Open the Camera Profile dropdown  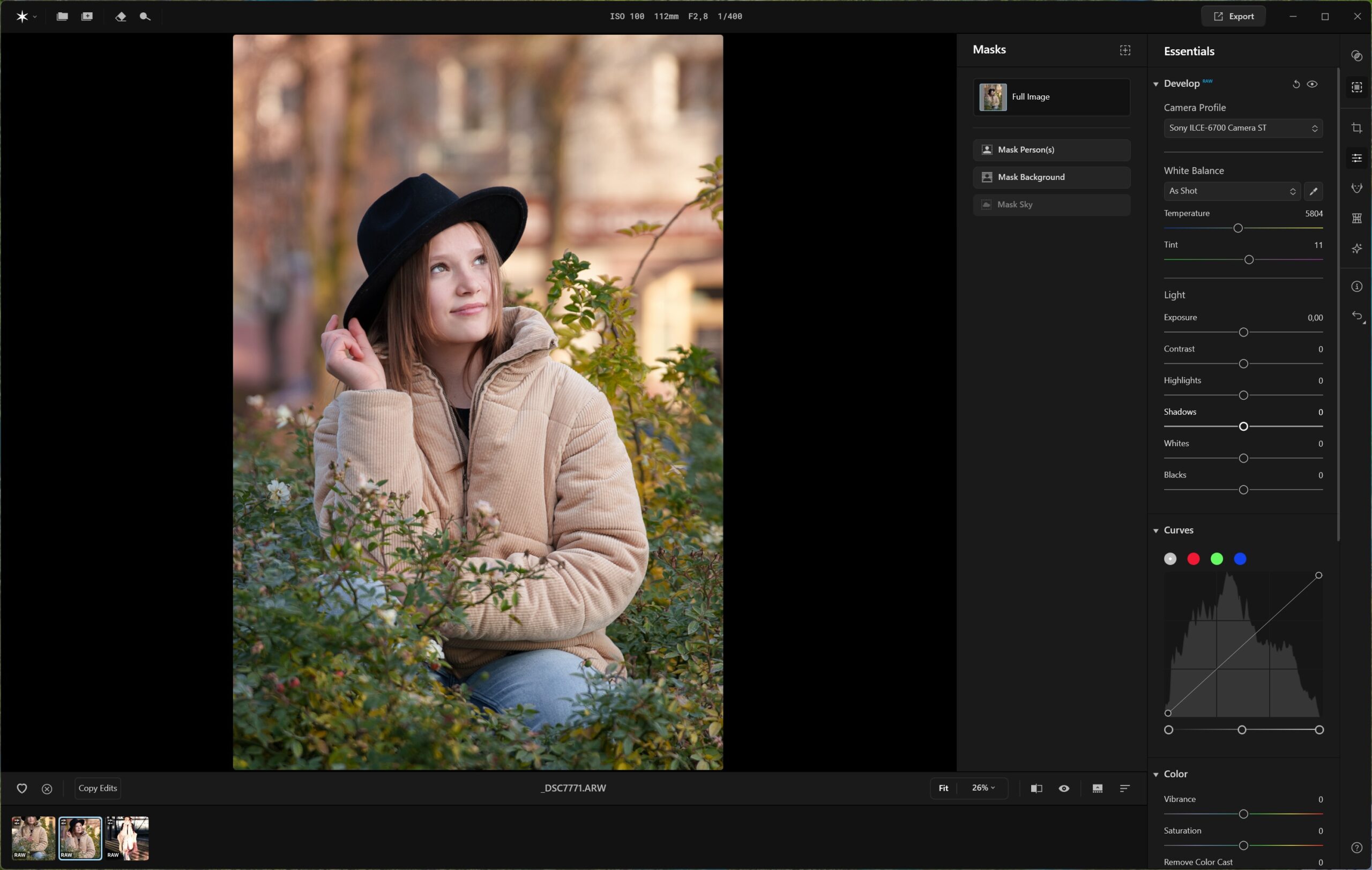pos(1243,128)
